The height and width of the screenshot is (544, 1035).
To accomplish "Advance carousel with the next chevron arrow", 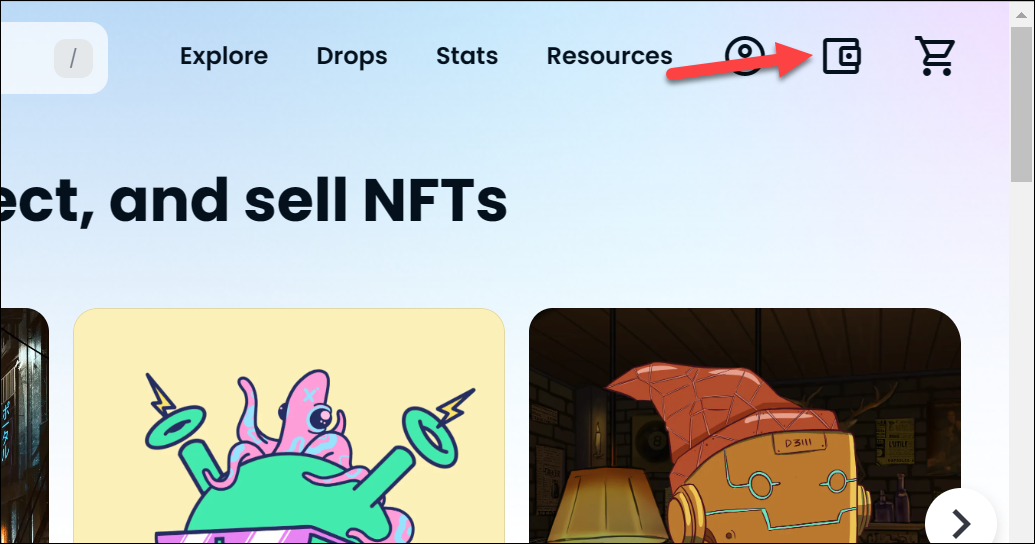I will pyautogui.click(x=960, y=522).
